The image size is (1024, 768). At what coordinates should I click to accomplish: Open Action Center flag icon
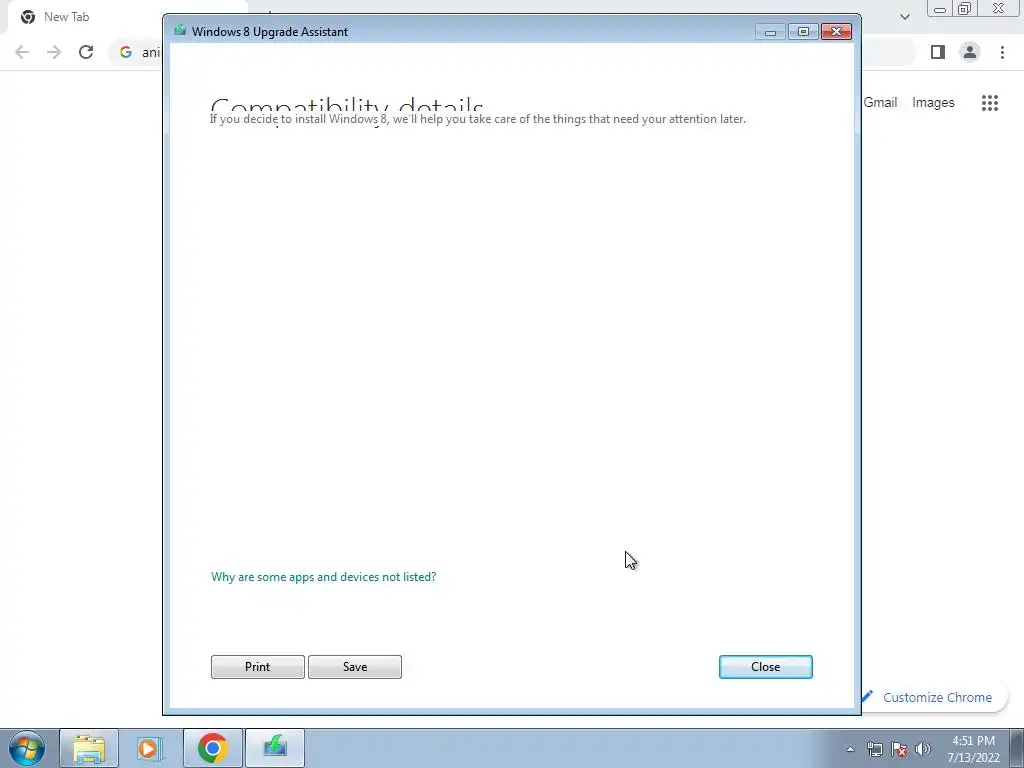[x=899, y=749]
